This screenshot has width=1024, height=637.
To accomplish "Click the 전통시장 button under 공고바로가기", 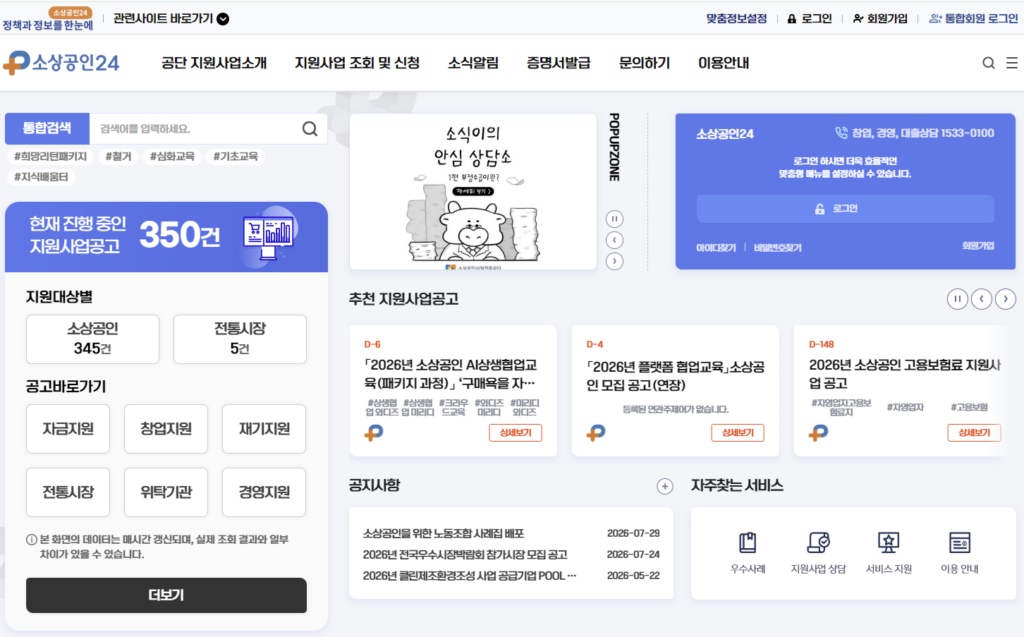I will tap(68, 492).
